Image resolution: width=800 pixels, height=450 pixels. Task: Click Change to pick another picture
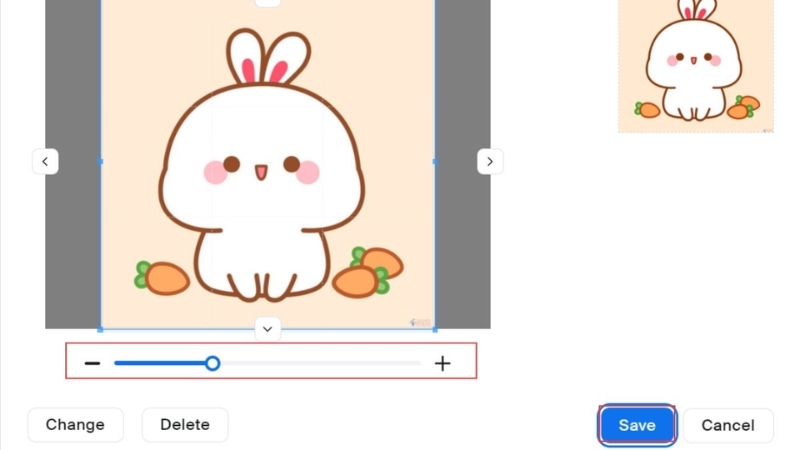(75, 425)
